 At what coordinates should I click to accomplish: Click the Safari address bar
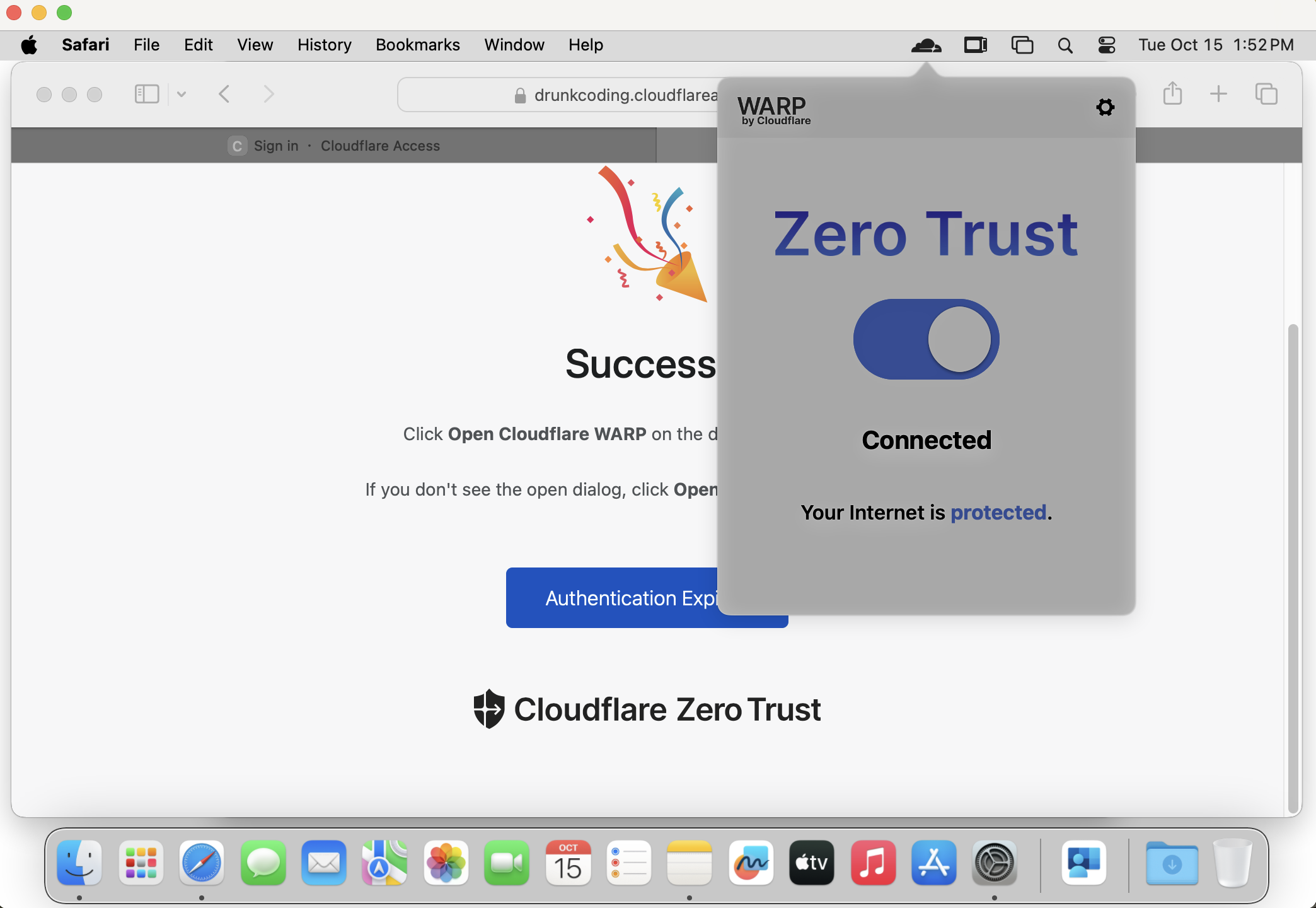[x=558, y=95]
